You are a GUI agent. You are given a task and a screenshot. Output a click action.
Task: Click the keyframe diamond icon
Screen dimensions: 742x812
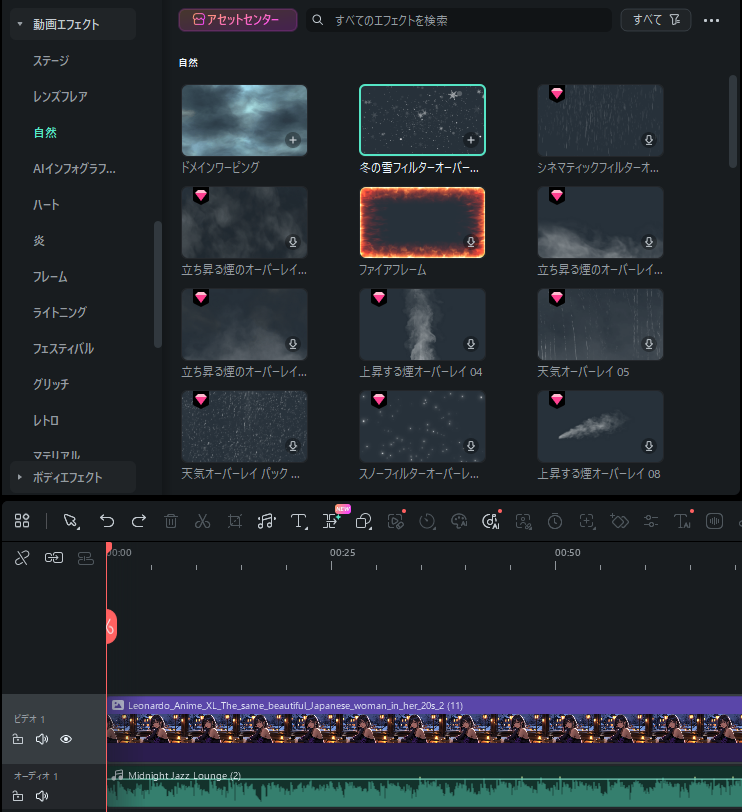[619, 520]
